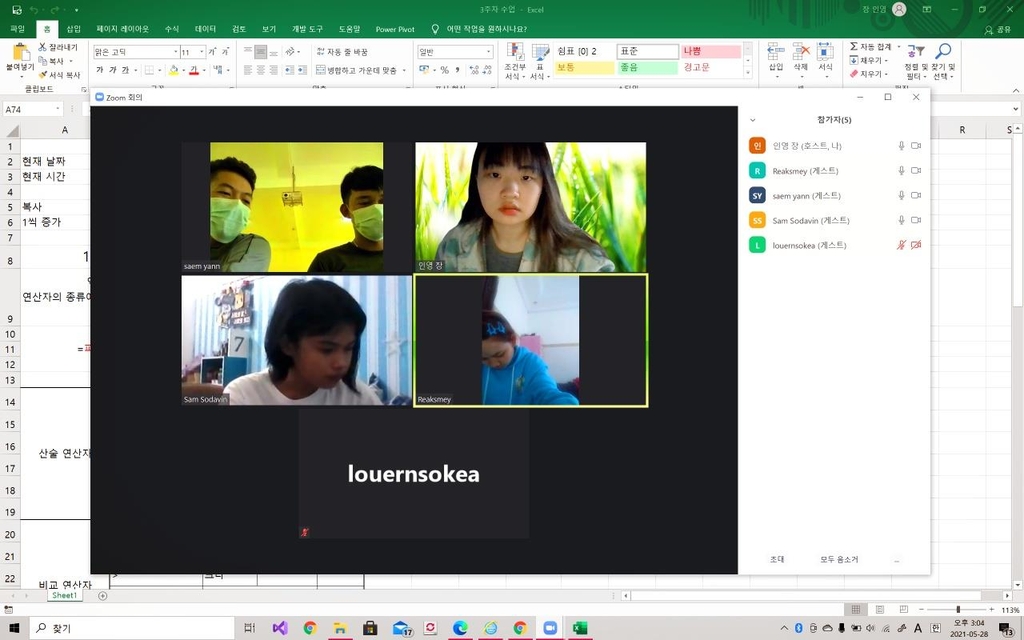Screen dimensions: 1024x640
Task: Mute Sam Sodavin's microphone in participants list
Action: [901, 220]
